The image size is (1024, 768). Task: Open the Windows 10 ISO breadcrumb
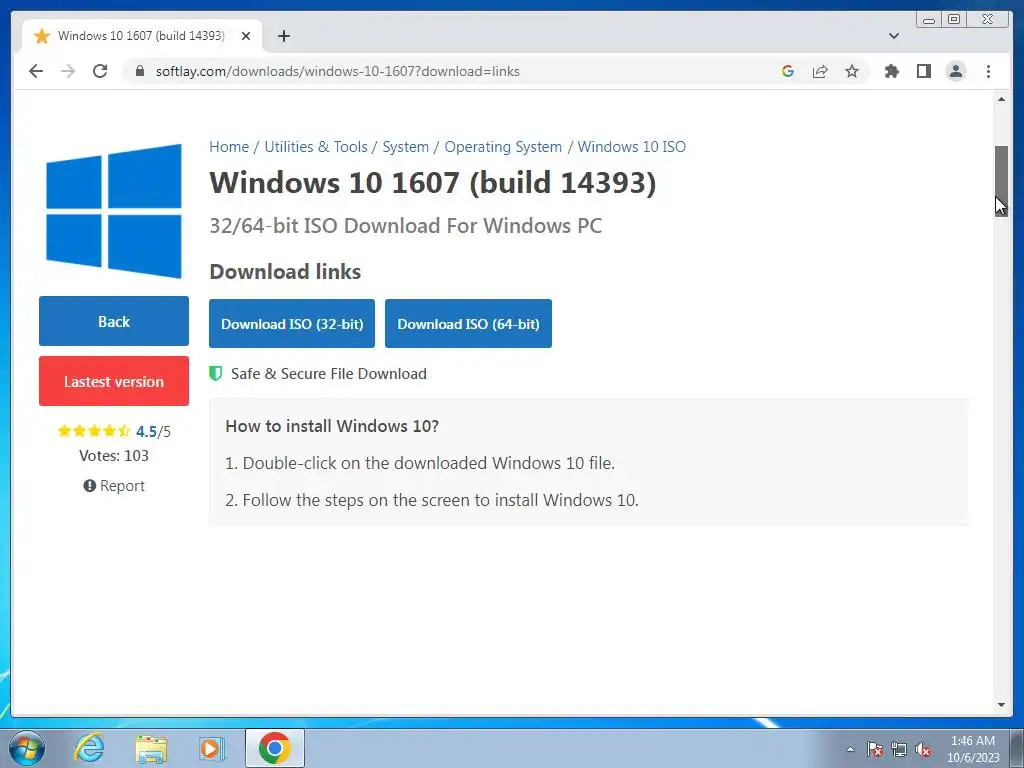point(632,147)
